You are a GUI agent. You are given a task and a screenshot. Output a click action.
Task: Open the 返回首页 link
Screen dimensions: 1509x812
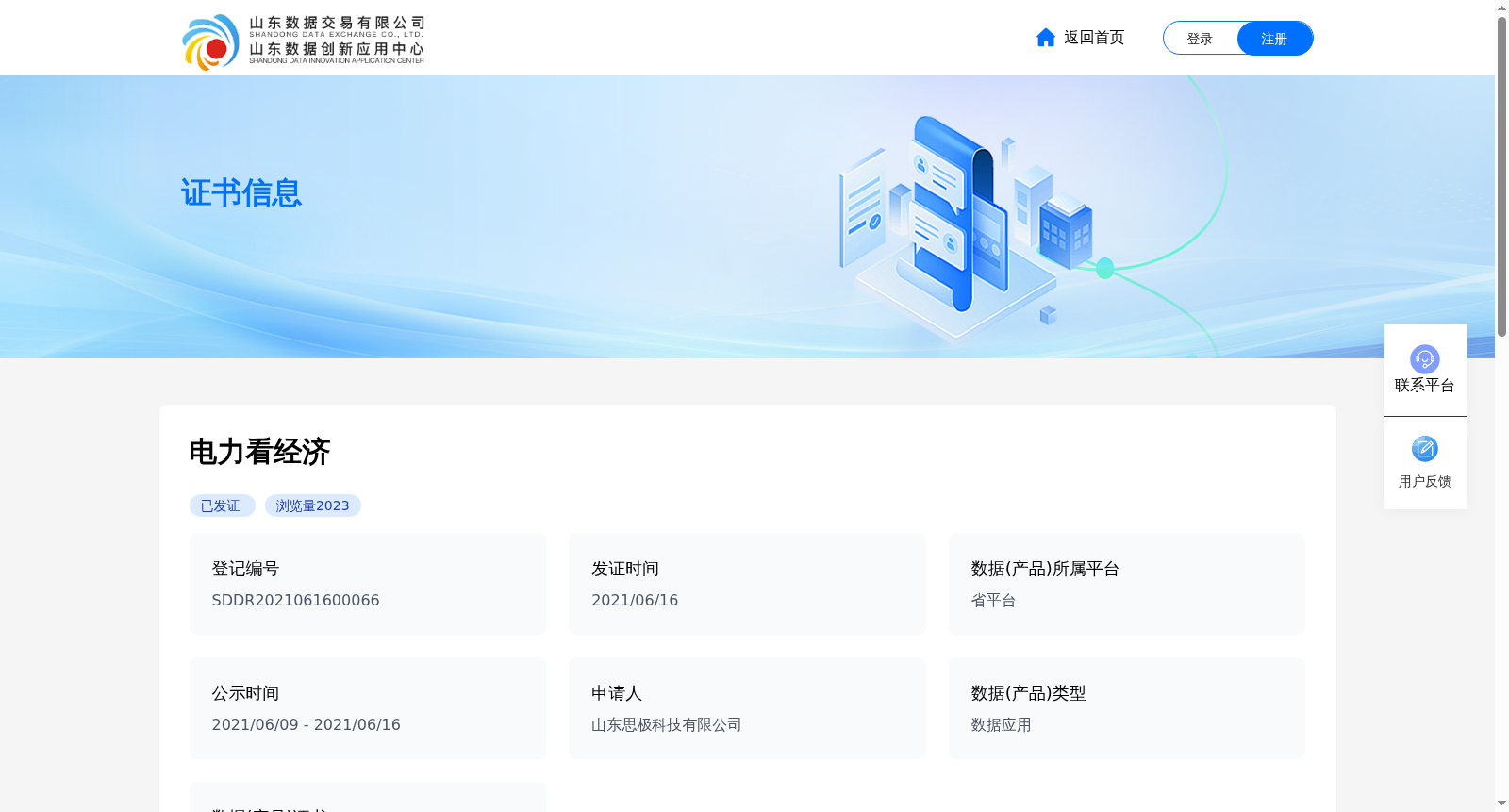click(1094, 38)
